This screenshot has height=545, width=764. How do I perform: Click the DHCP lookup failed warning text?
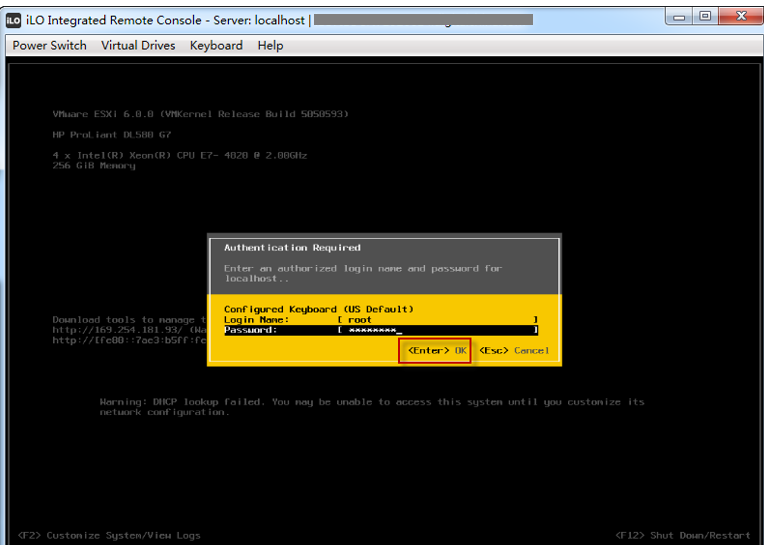coord(372,407)
